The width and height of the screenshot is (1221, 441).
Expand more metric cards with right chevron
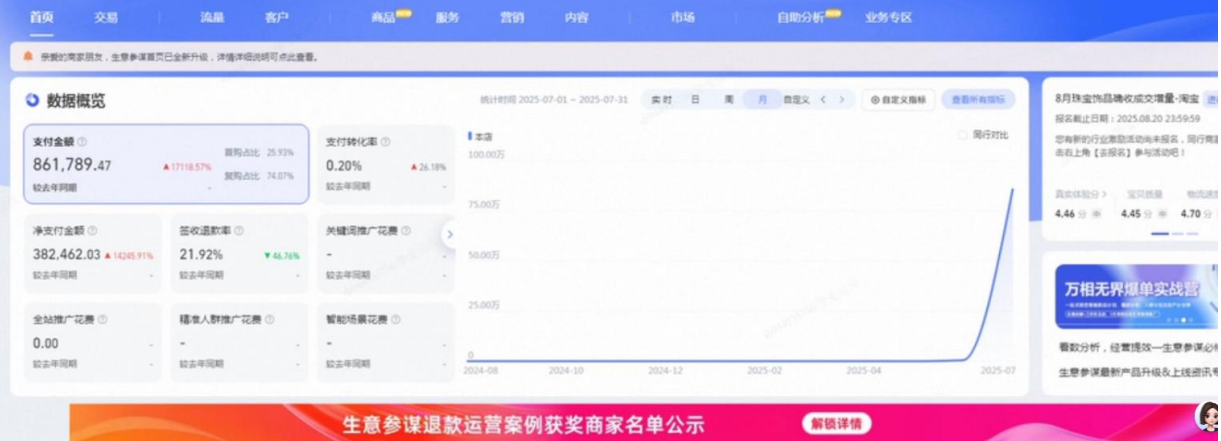(x=449, y=234)
